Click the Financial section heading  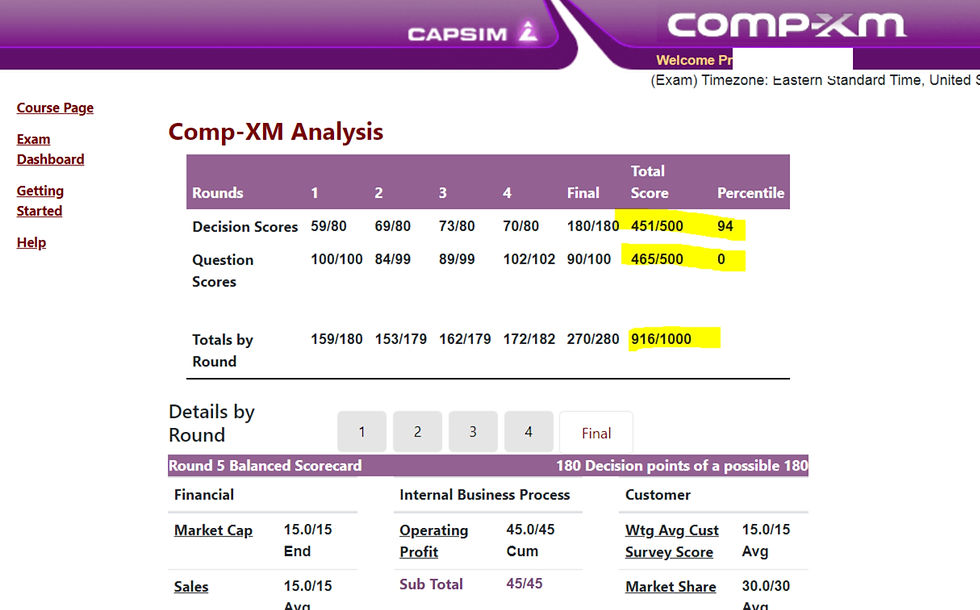click(204, 495)
